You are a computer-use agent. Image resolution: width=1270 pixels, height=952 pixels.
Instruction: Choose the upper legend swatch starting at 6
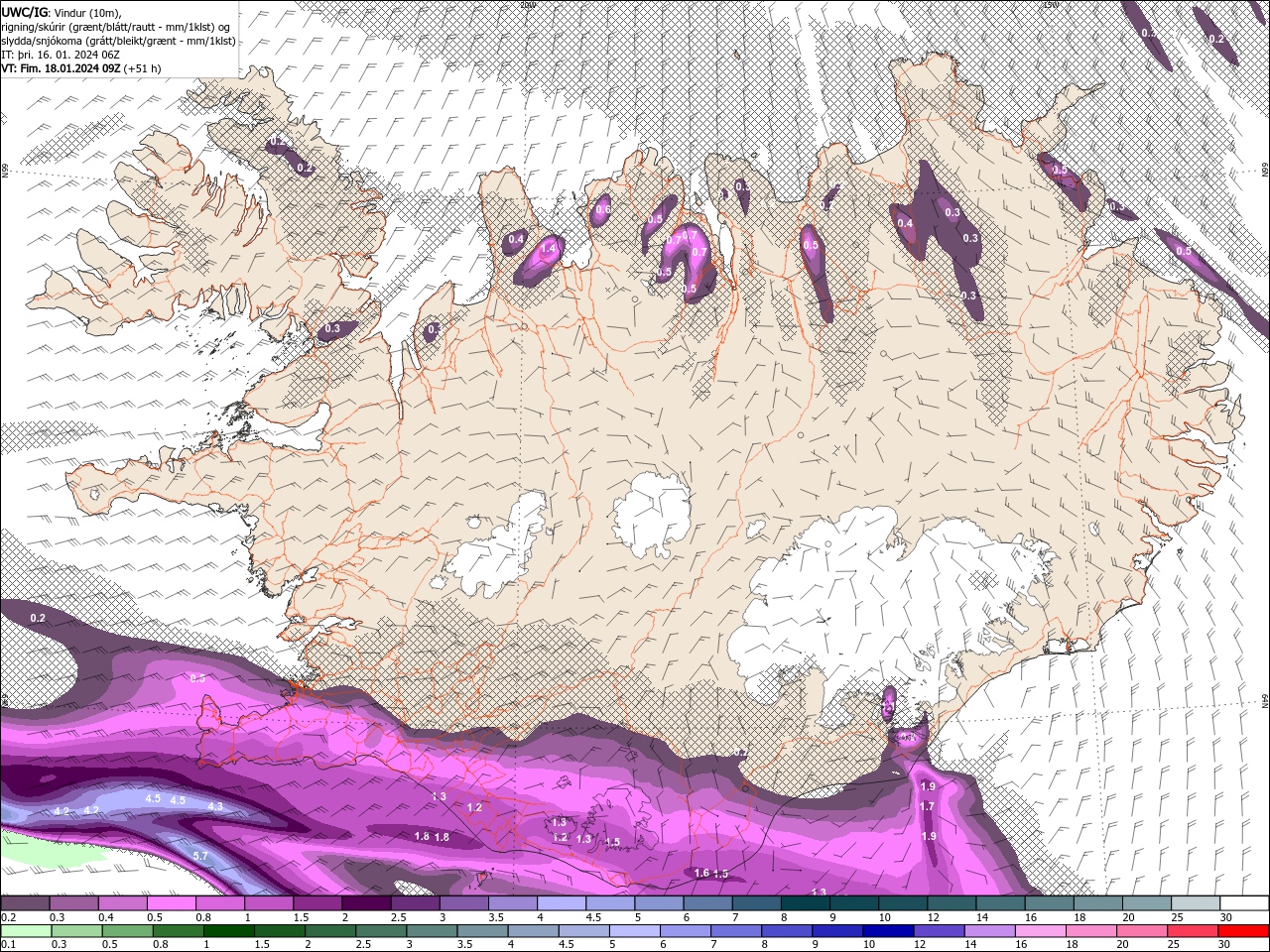click(708, 903)
